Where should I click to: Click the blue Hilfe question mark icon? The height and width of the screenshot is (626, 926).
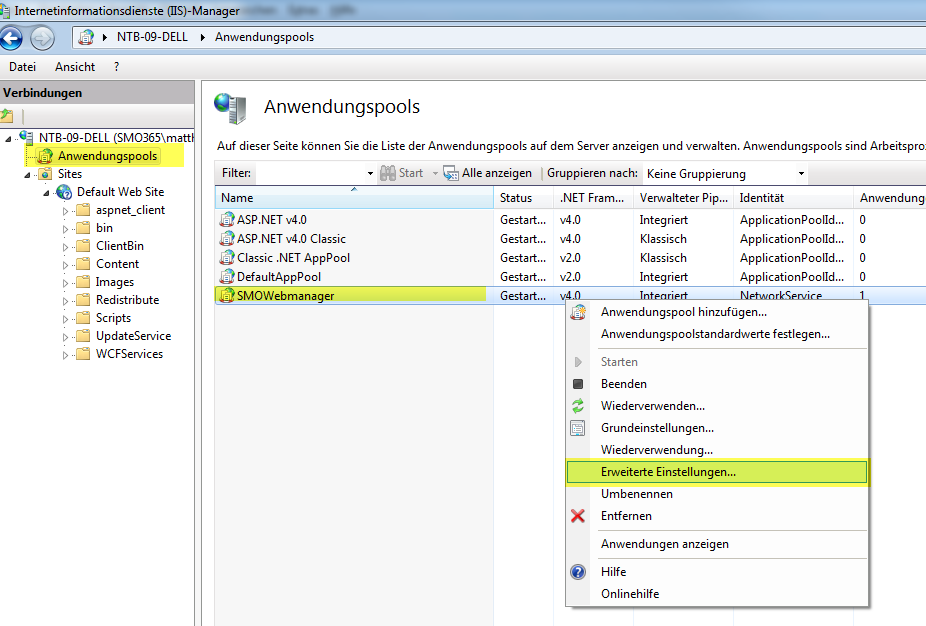point(578,572)
